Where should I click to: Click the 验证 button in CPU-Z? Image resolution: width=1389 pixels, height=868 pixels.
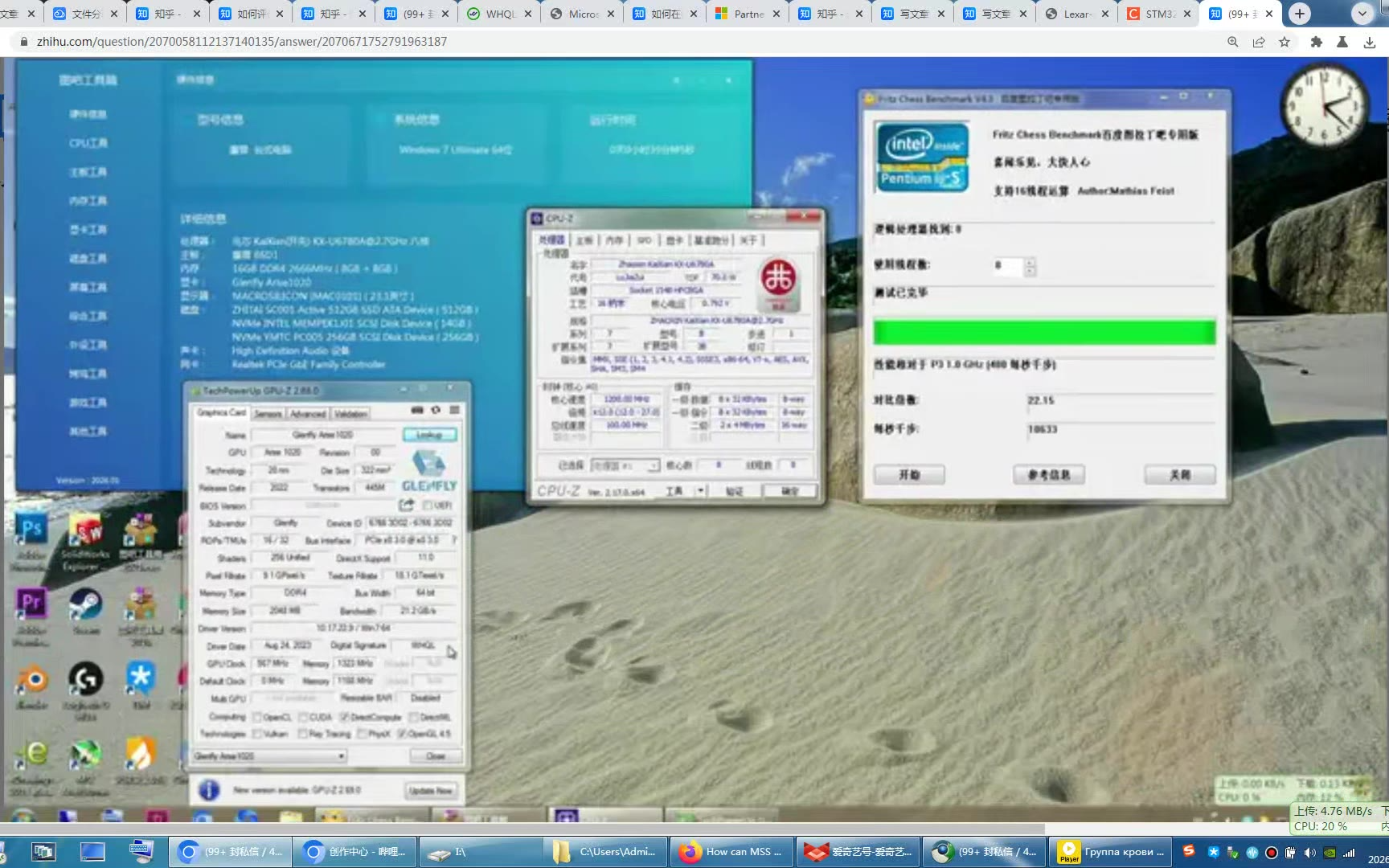coord(734,491)
